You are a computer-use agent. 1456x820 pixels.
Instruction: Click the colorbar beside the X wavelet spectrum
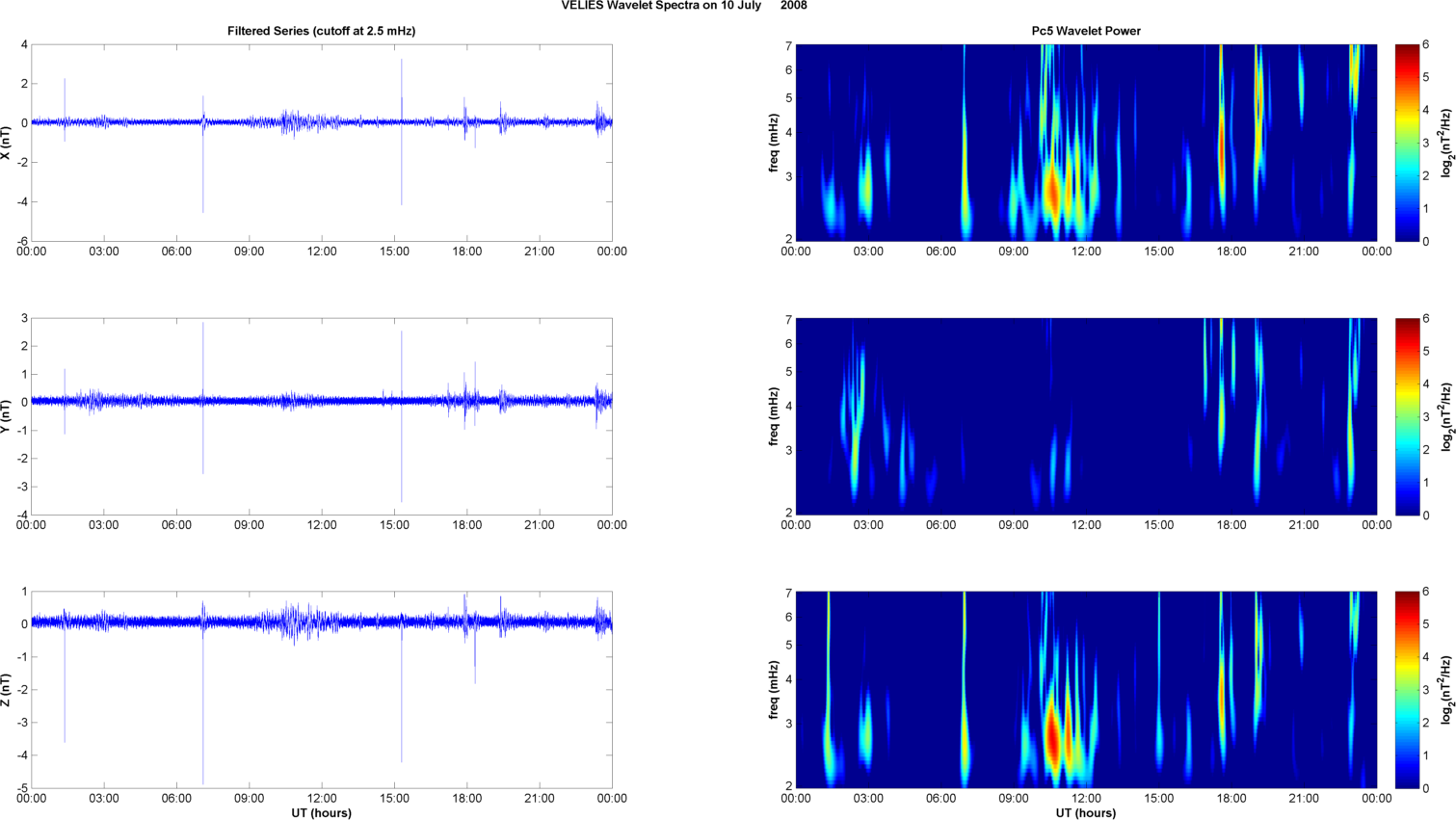pyautogui.click(x=1407, y=143)
